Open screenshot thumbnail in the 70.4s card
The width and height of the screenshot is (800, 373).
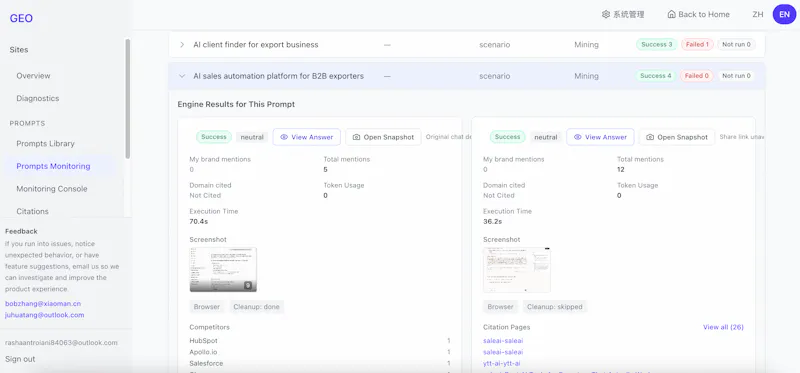(x=223, y=269)
